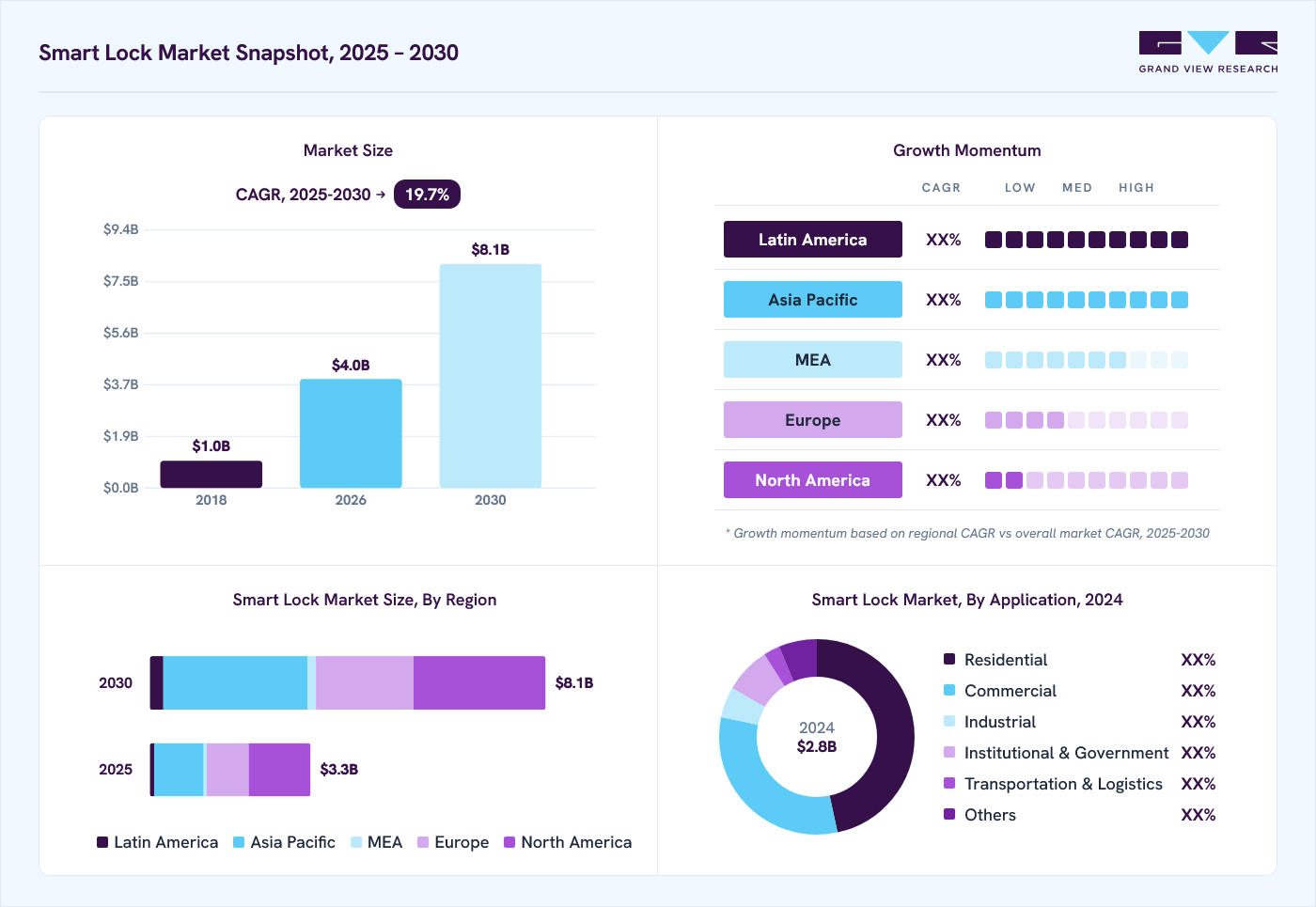Click the $3.3B value for 2025
Image resolution: width=1316 pixels, height=907 pixels.
tap(339, 769)
